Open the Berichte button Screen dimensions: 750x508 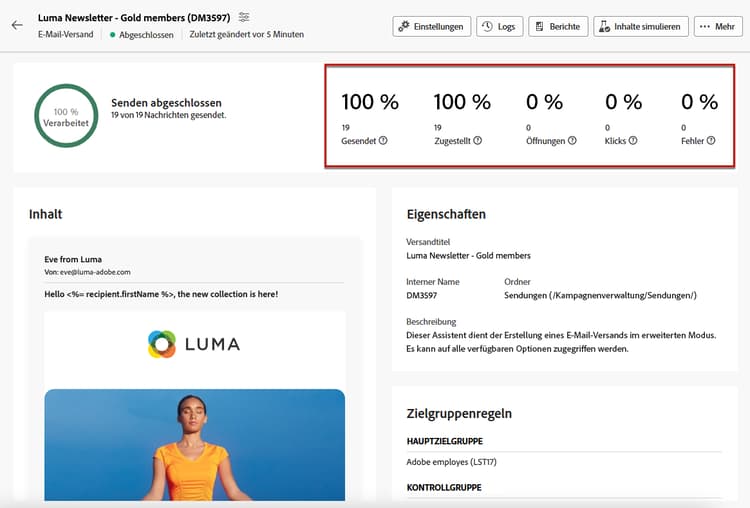click(x=558, y=26)
